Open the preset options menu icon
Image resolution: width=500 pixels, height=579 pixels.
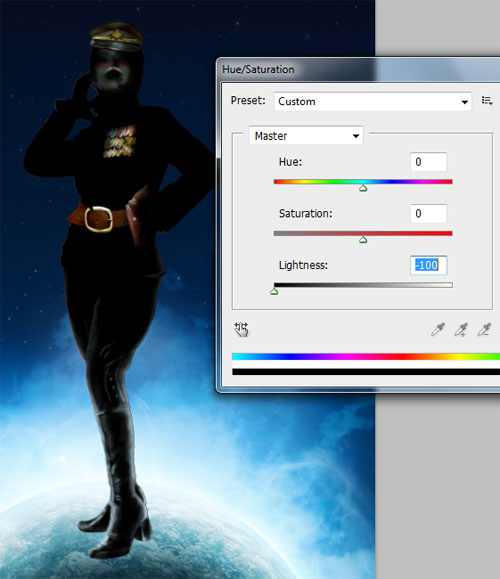[x=487, y=100]
